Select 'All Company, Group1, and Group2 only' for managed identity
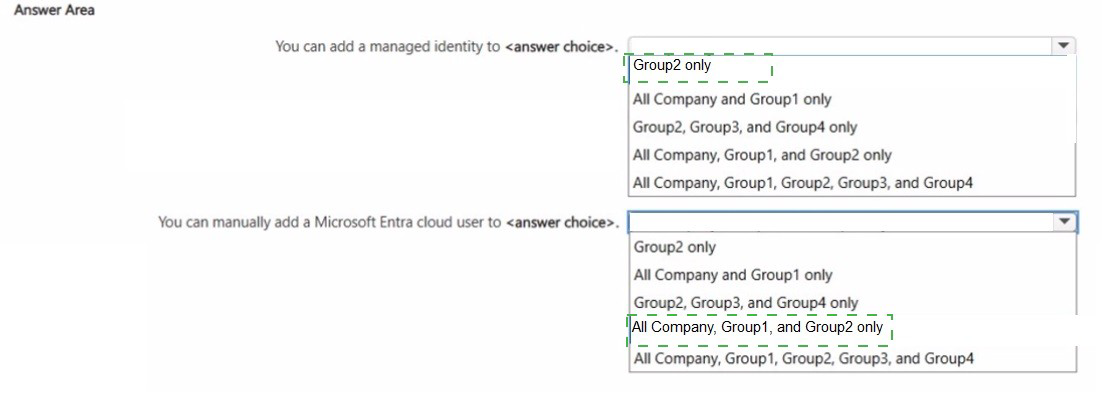This screenshot has width=1105, height=396. point(762,155)
